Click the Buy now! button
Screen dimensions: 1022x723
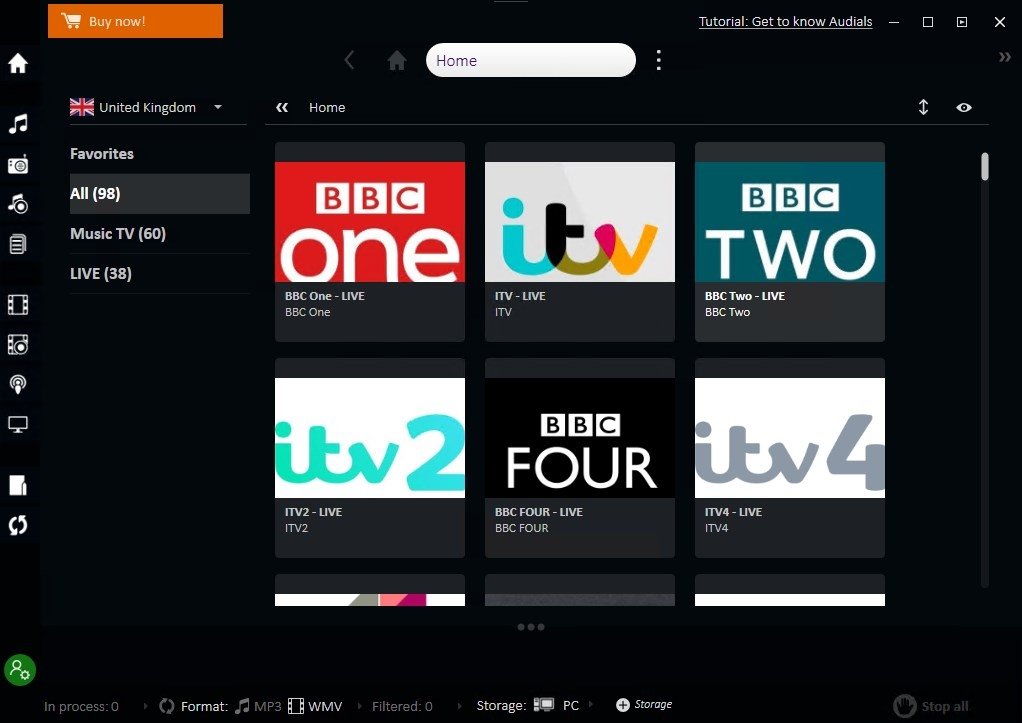(136, 21)
